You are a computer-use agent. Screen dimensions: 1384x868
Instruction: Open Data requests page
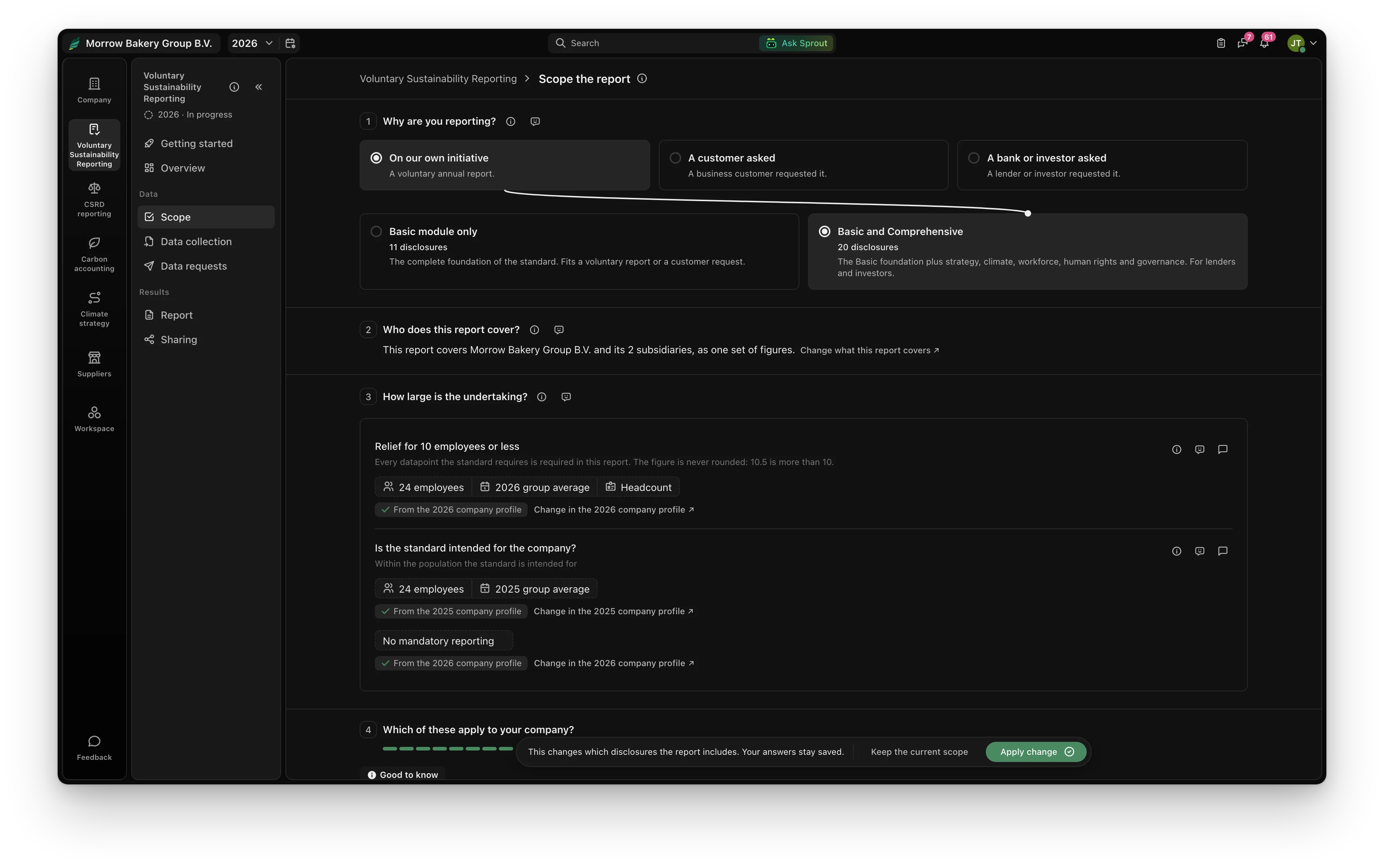pos(206,266)
